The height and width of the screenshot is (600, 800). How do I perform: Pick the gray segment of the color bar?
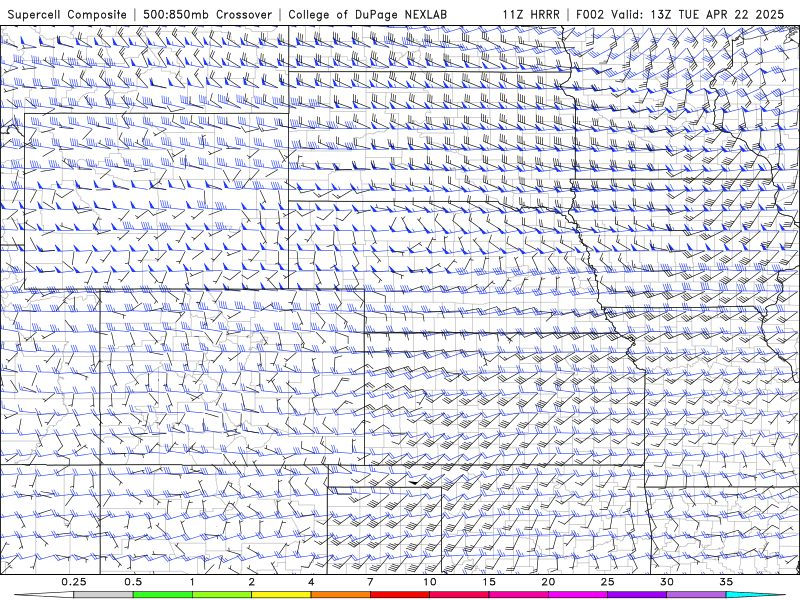(104, 595)
